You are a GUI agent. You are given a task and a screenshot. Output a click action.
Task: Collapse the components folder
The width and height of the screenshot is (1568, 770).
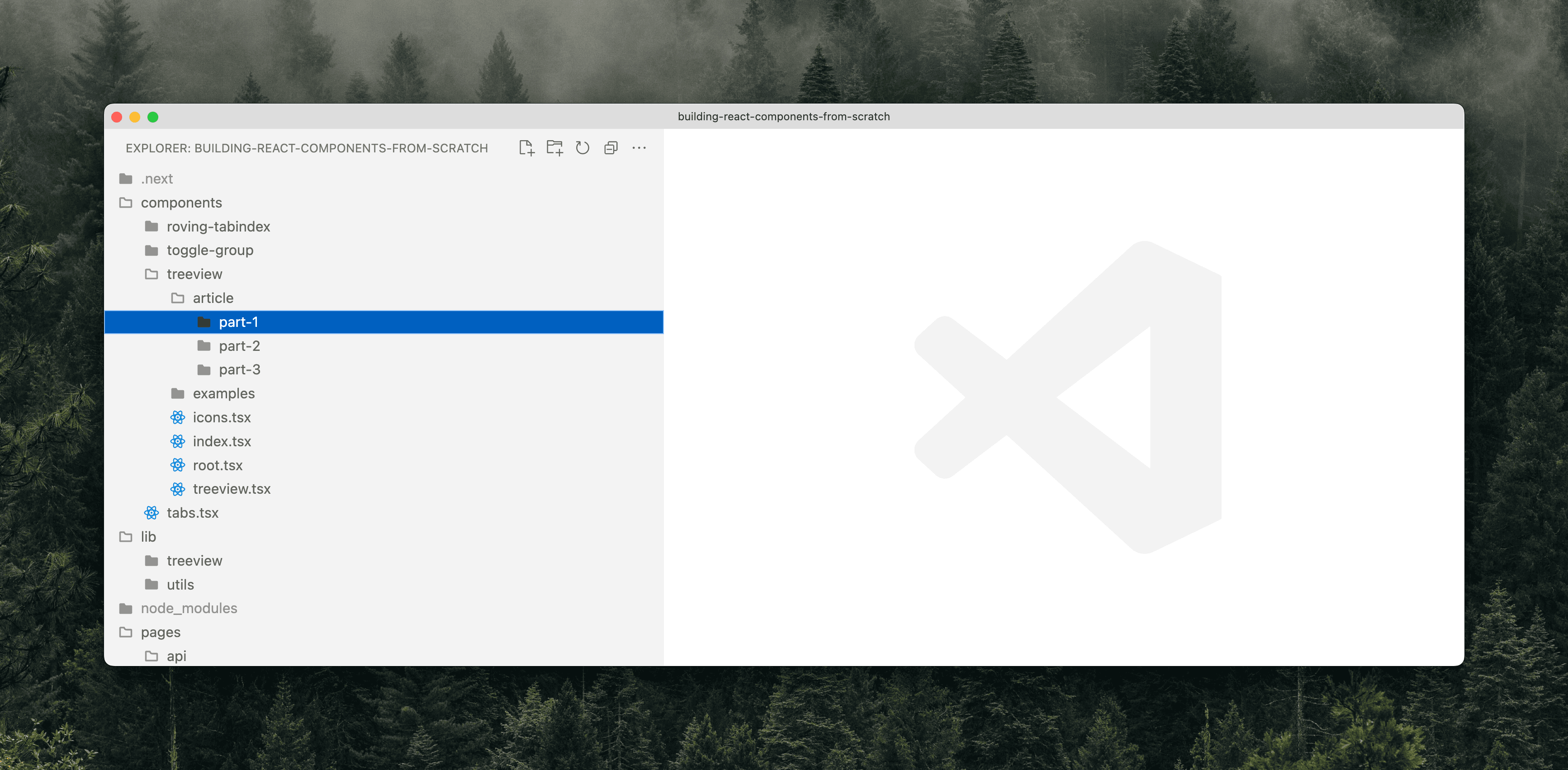(x=181, y=203)
